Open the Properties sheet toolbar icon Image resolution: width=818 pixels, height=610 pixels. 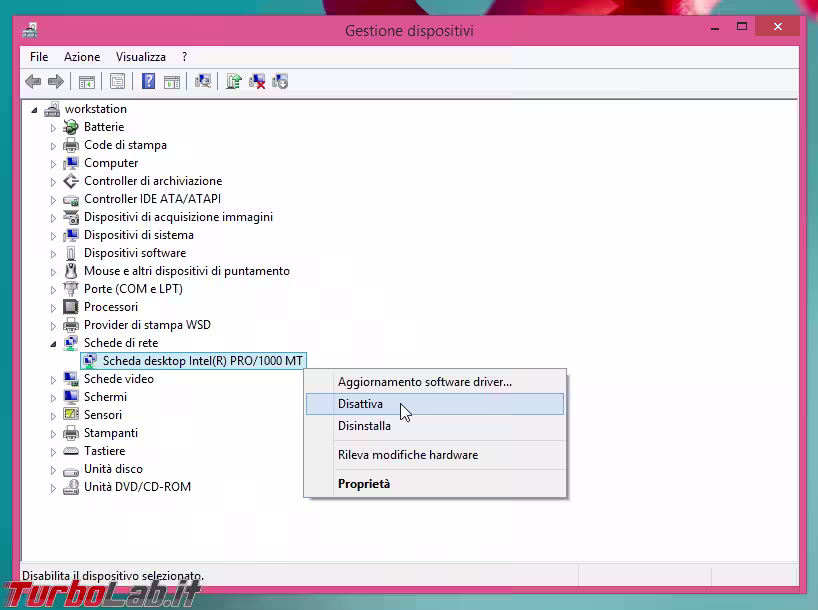(x=117, y=81)
